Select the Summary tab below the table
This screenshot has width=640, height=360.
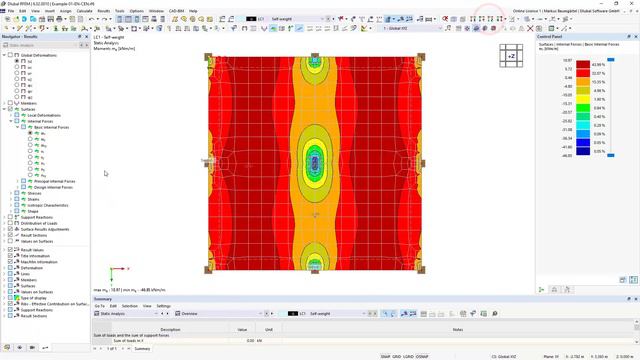(x=142, y=349)
